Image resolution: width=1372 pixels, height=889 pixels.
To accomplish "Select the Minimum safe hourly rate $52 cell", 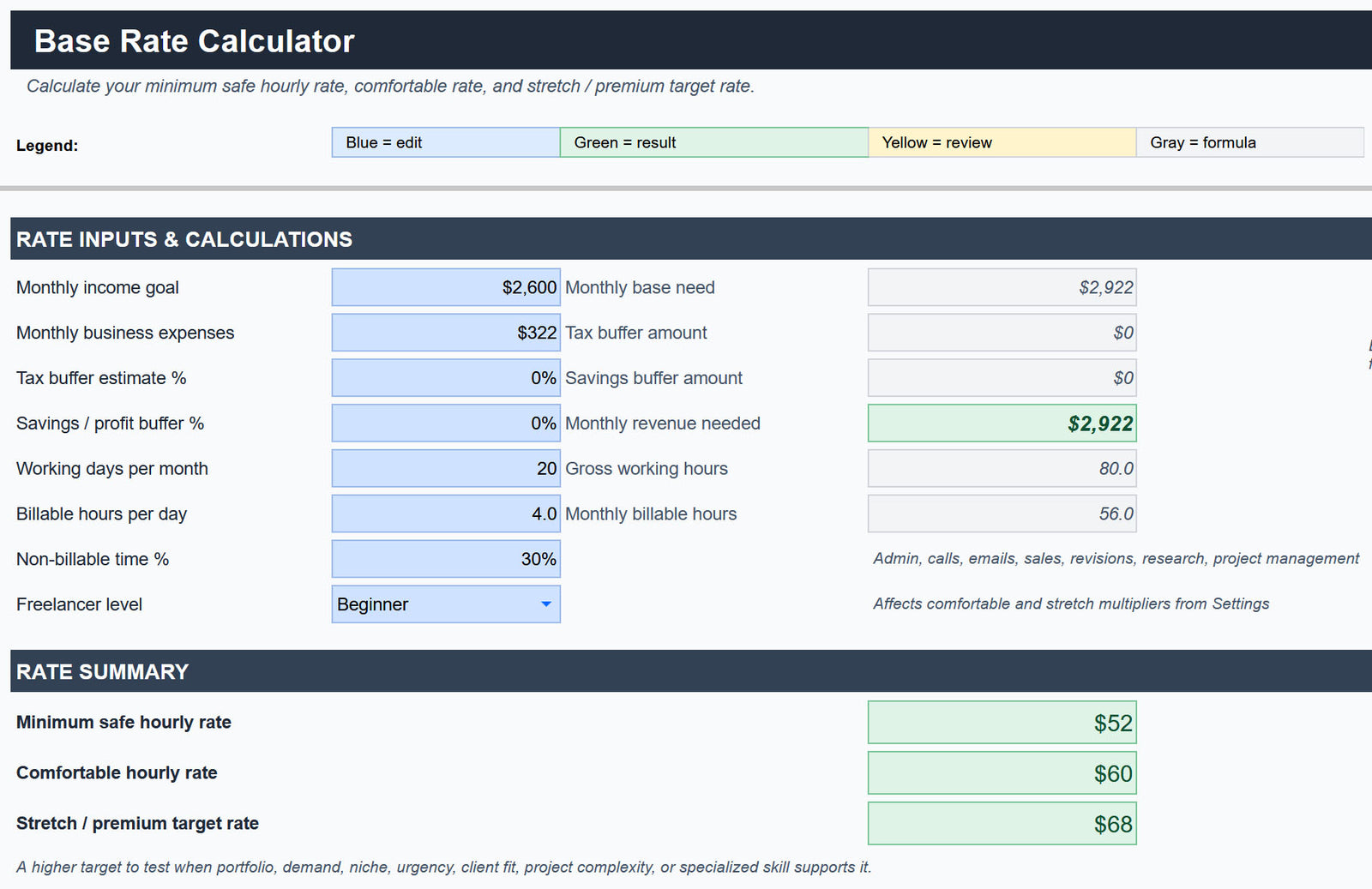I will [1002, 723].
